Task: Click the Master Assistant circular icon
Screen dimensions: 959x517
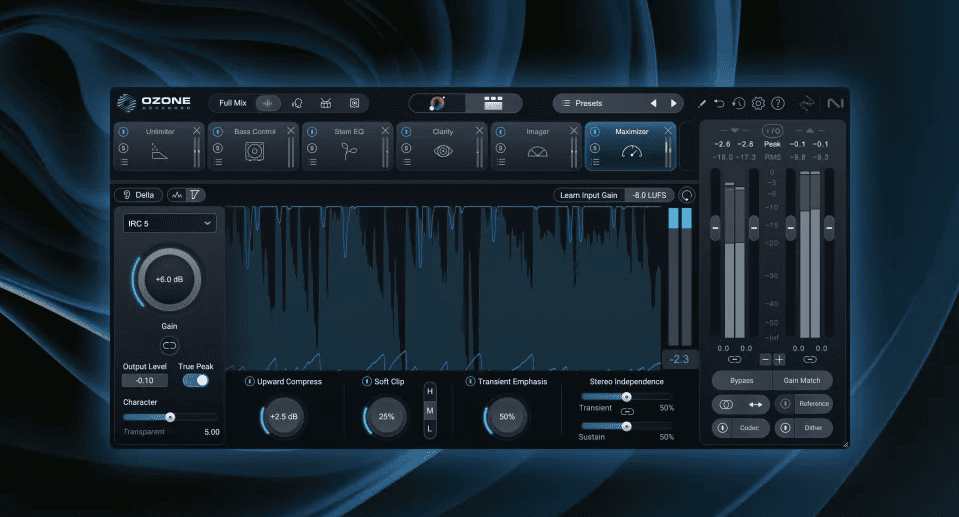Action: [x=437, y=103]
